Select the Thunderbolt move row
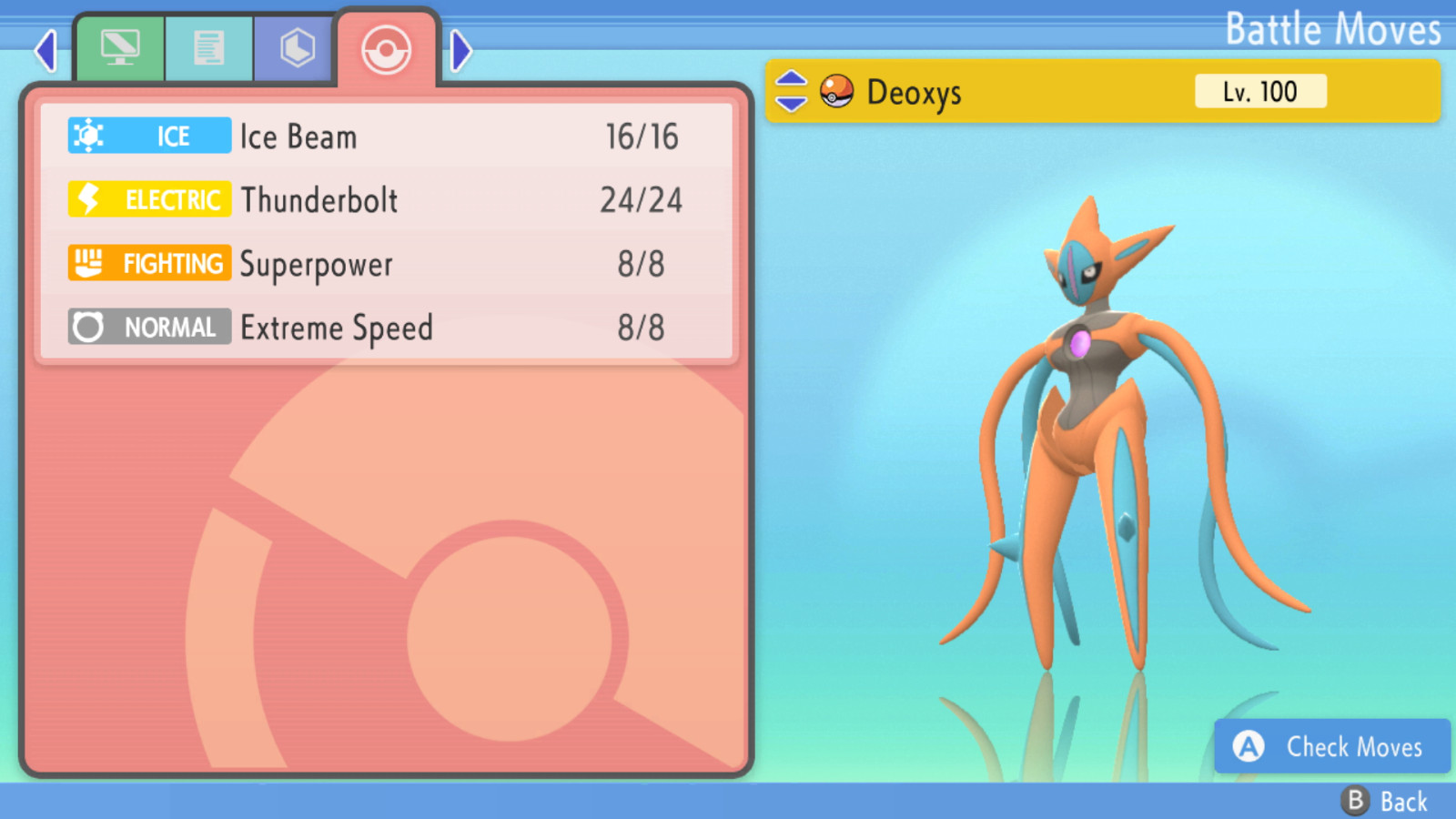This screenshot has height=819, width=1456. [386, 200]
